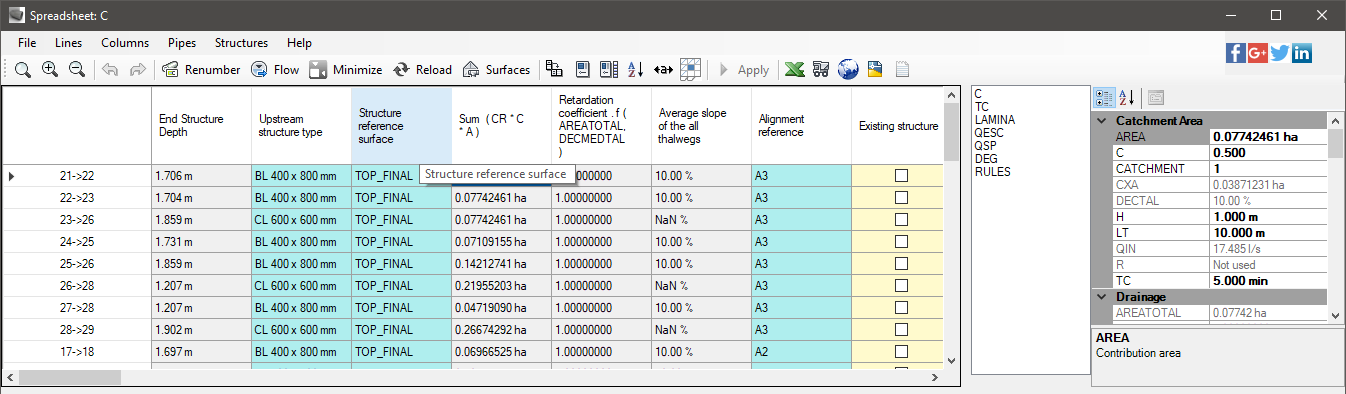Select LAMINA in the list box
This screenshot has width=1346, height=394.
coord(994,119)
